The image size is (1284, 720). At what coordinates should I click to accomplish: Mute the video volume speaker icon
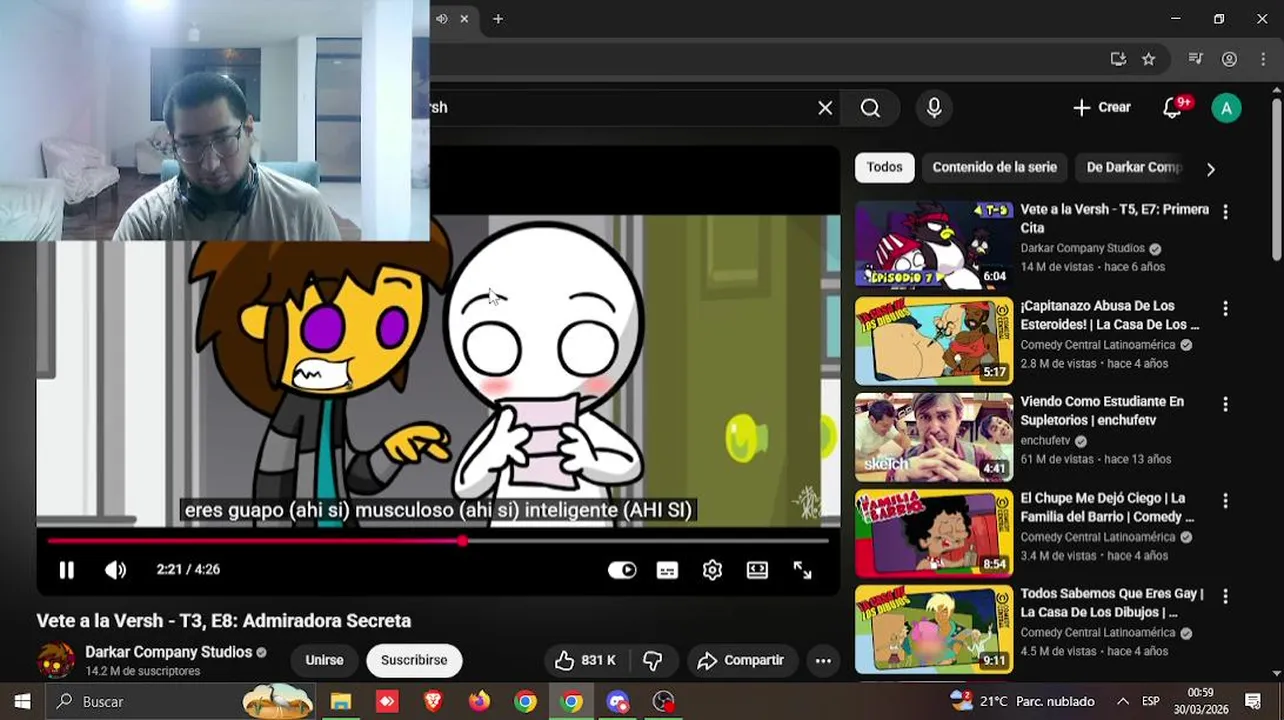115,570
